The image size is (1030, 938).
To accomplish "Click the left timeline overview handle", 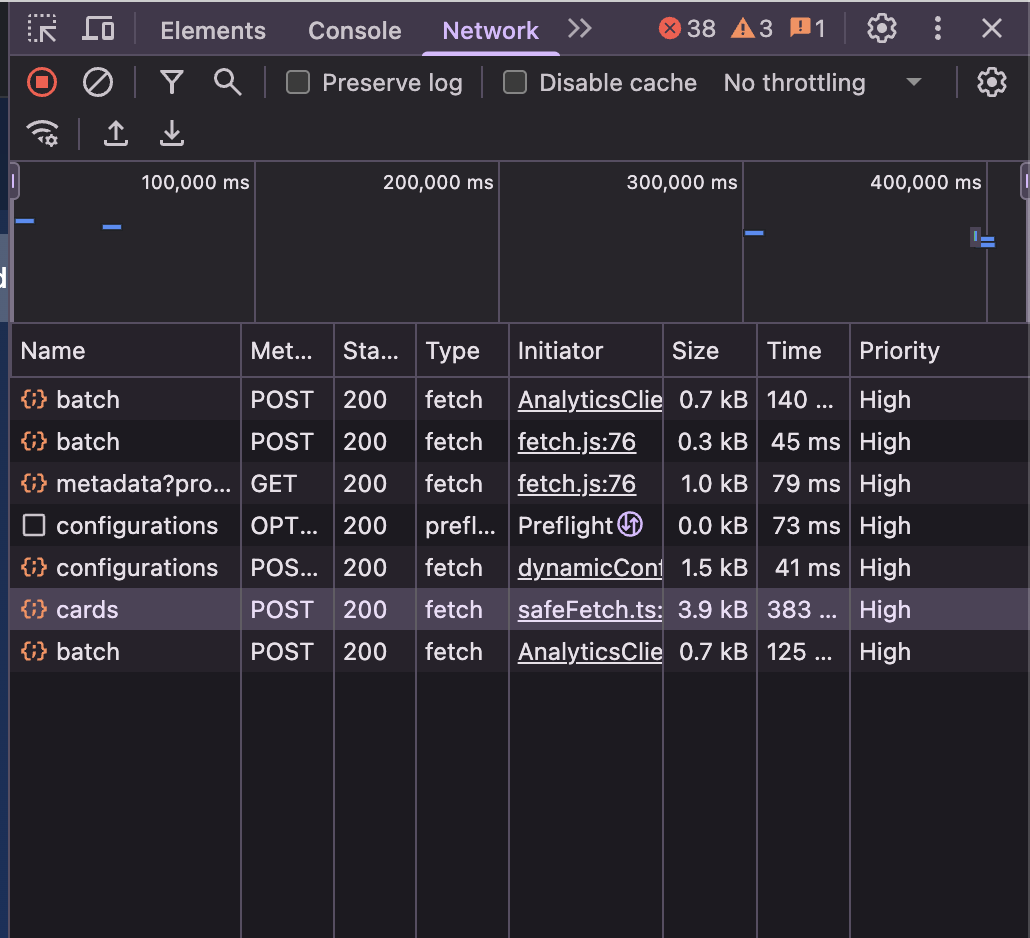I will tap(14, 181).
